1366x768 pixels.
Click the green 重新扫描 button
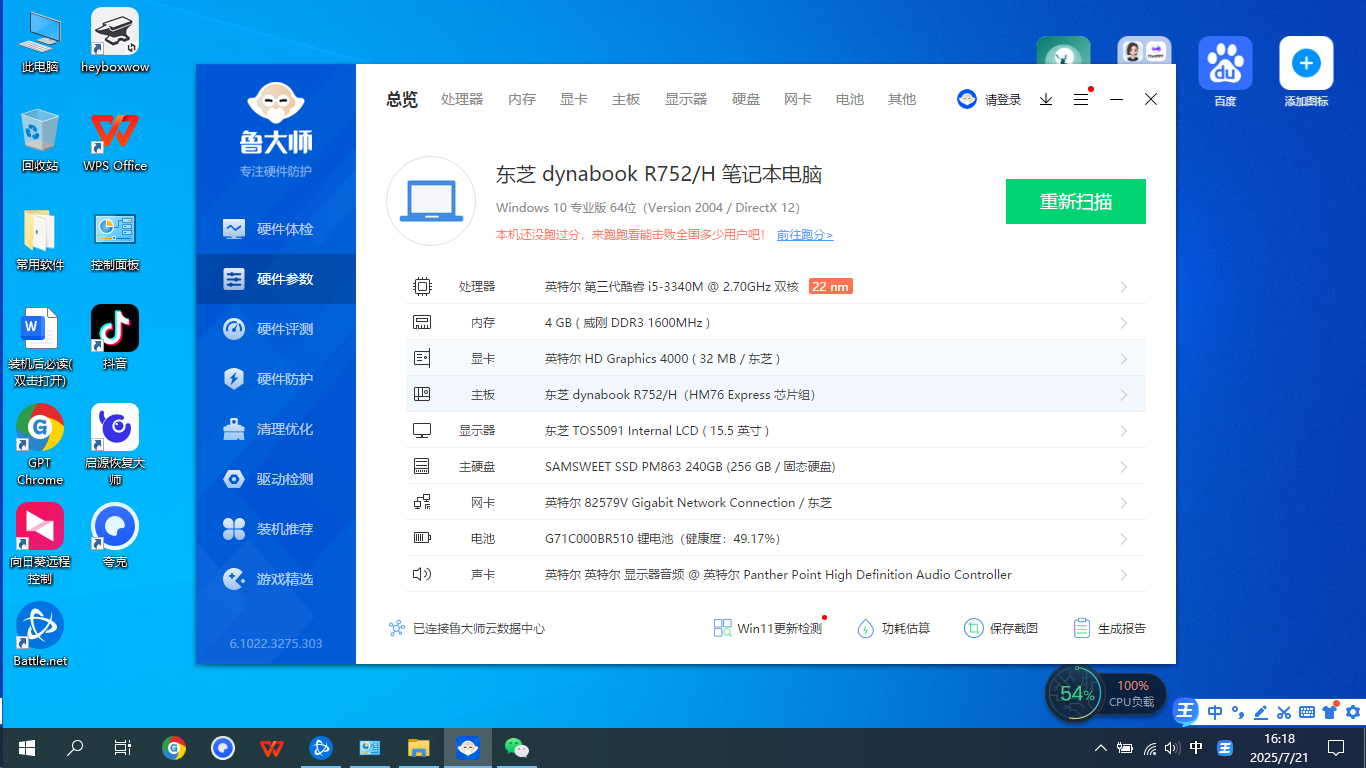coord(1075,201)
